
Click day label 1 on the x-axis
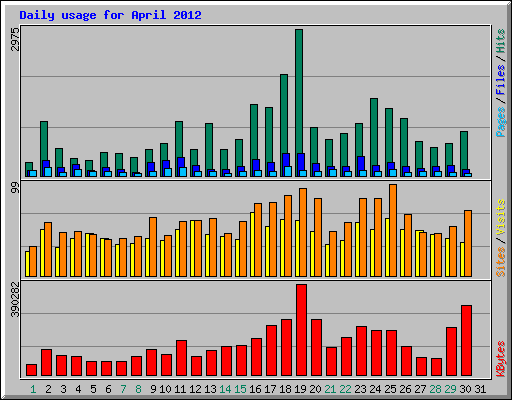(x=33, y=389)
